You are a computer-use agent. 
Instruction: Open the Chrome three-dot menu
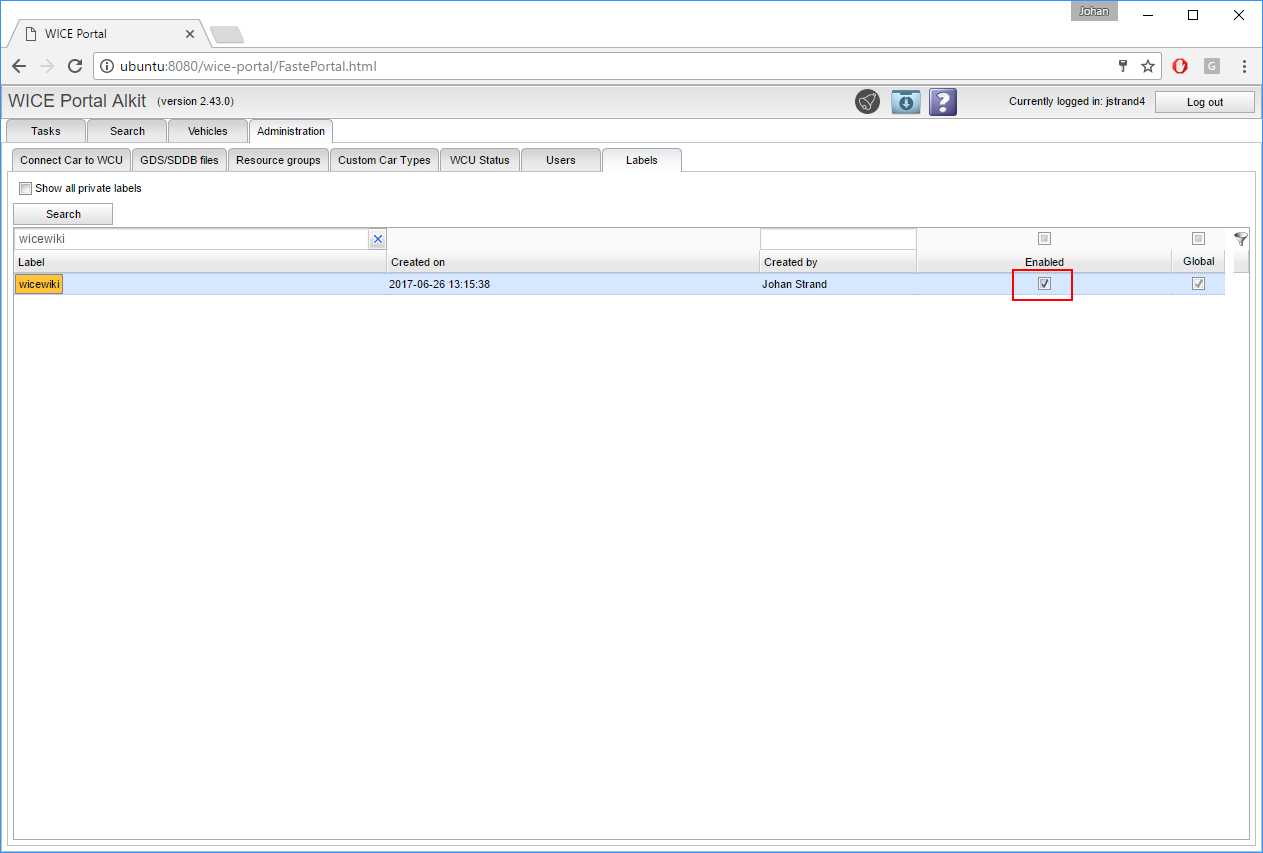coord(1244,66)
